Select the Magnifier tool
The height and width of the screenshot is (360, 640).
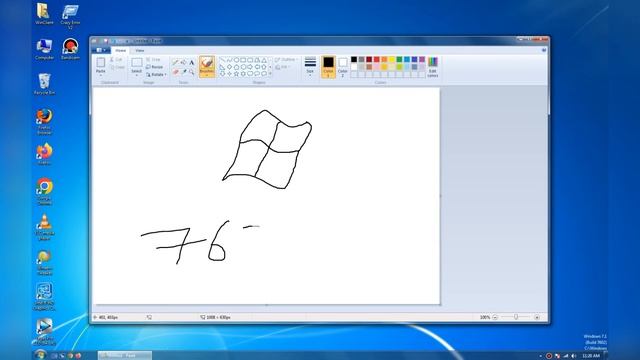[191, 72]
